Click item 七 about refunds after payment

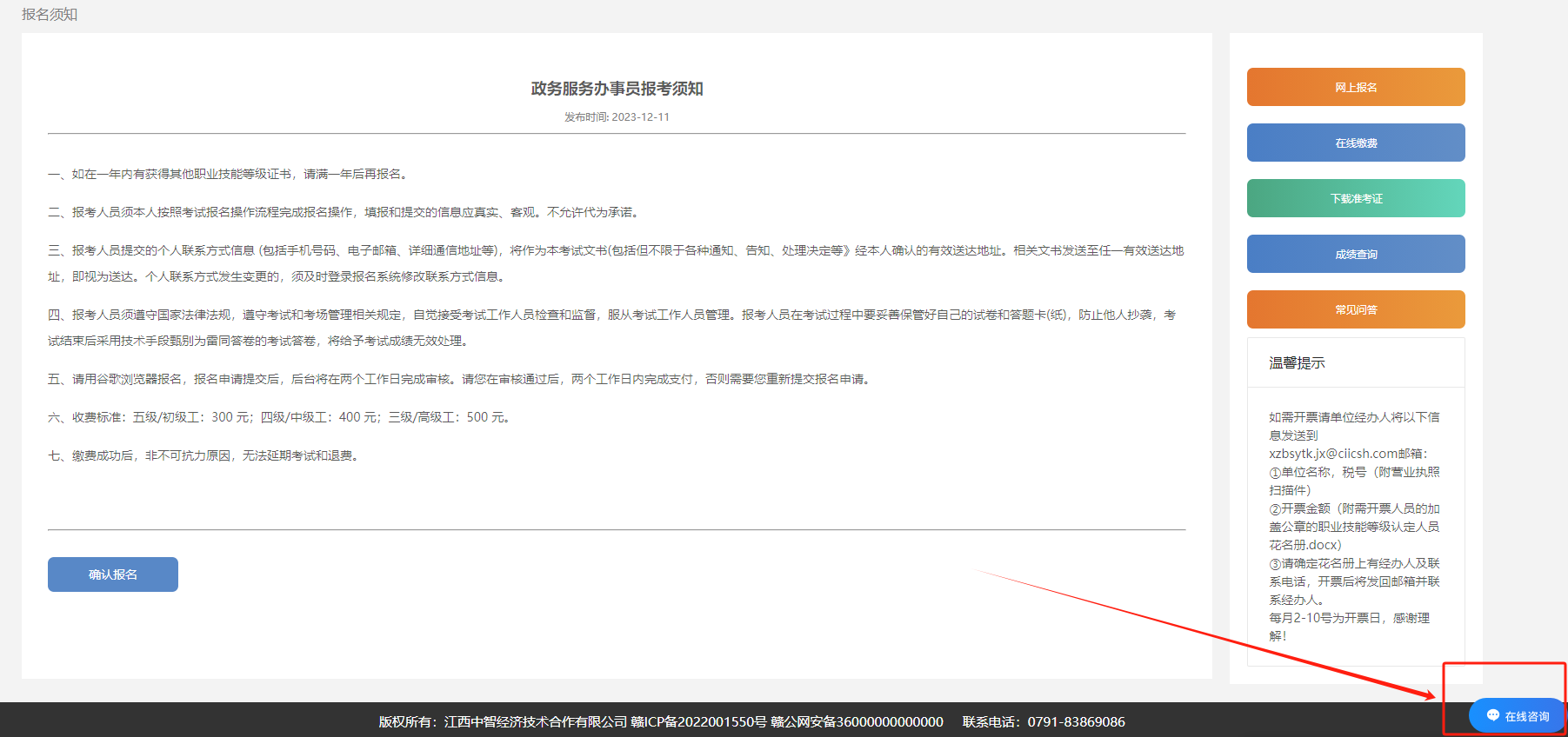click(x=204, y=455)
